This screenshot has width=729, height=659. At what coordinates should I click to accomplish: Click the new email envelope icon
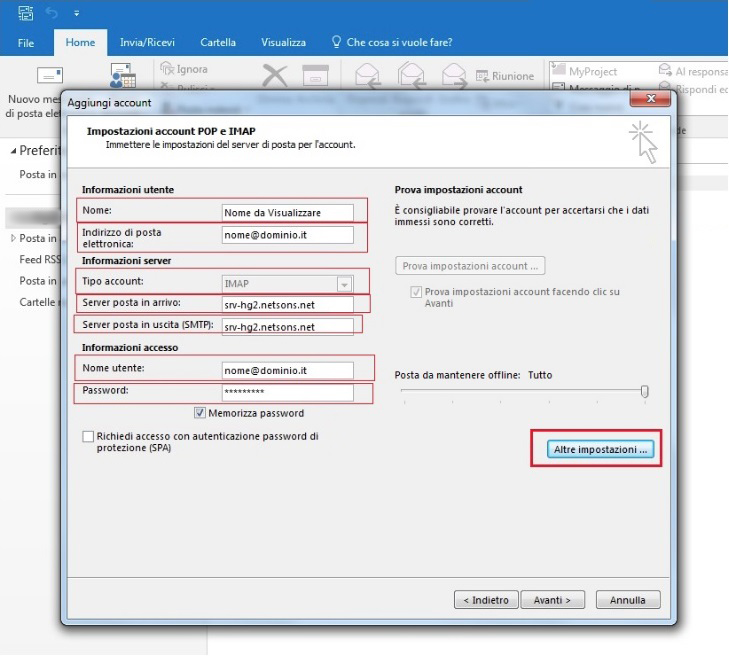(x=49, y=77)
